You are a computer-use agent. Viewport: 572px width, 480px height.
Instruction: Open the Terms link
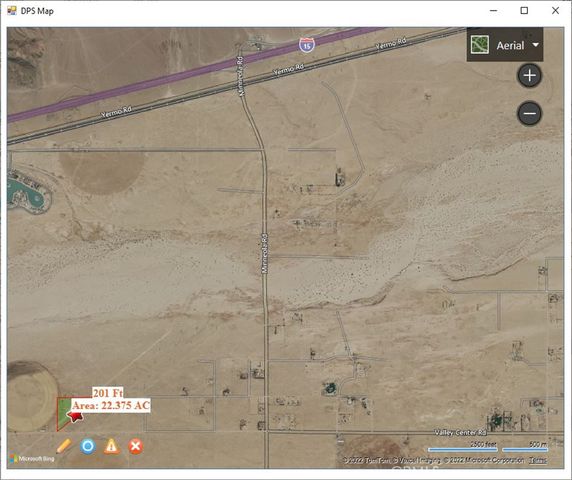click(538, 460)
